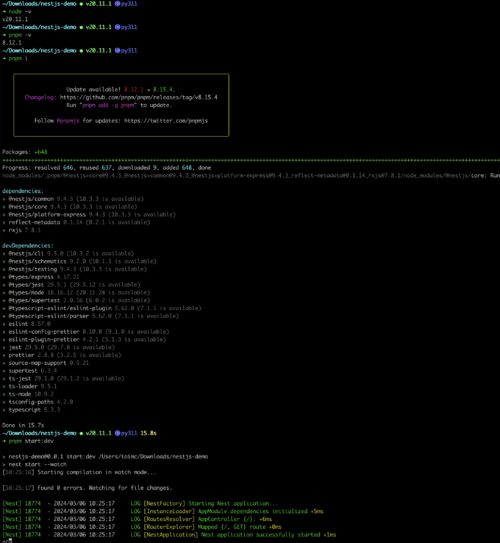Click the "@types/supertest 2.0.16" entry
Screen dimensions: 500x543
point(76,301)
